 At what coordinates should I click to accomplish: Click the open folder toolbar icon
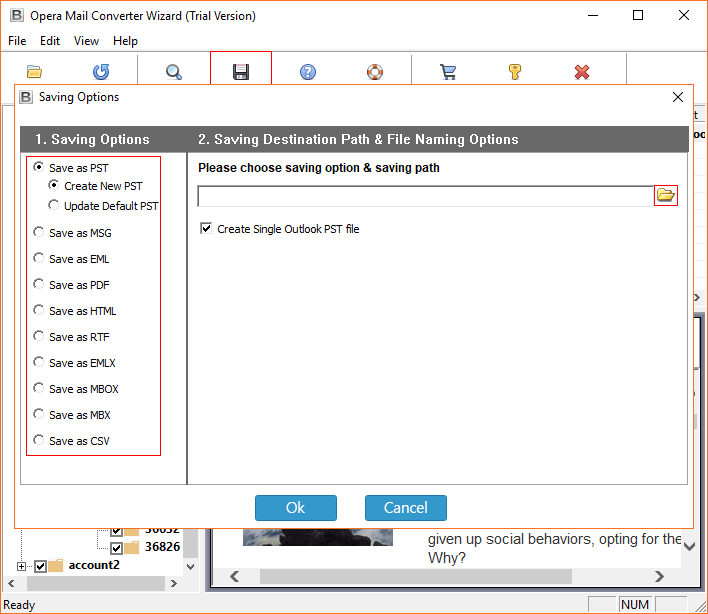pos(34,72)
